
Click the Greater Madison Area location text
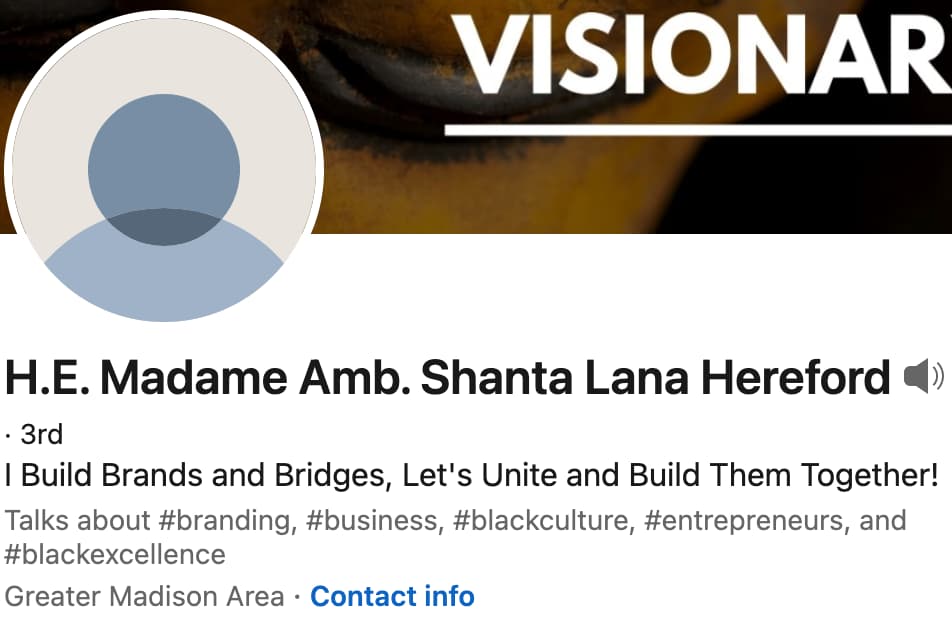tap(144, 597)
